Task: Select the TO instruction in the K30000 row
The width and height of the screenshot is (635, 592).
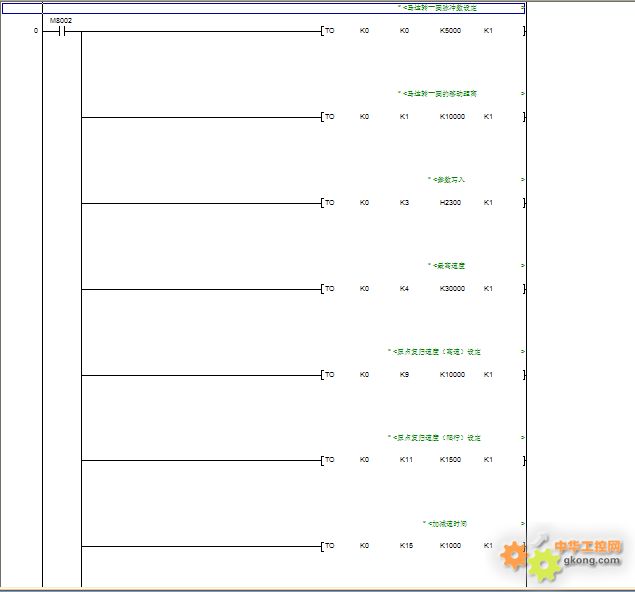Action: [330, 289]
